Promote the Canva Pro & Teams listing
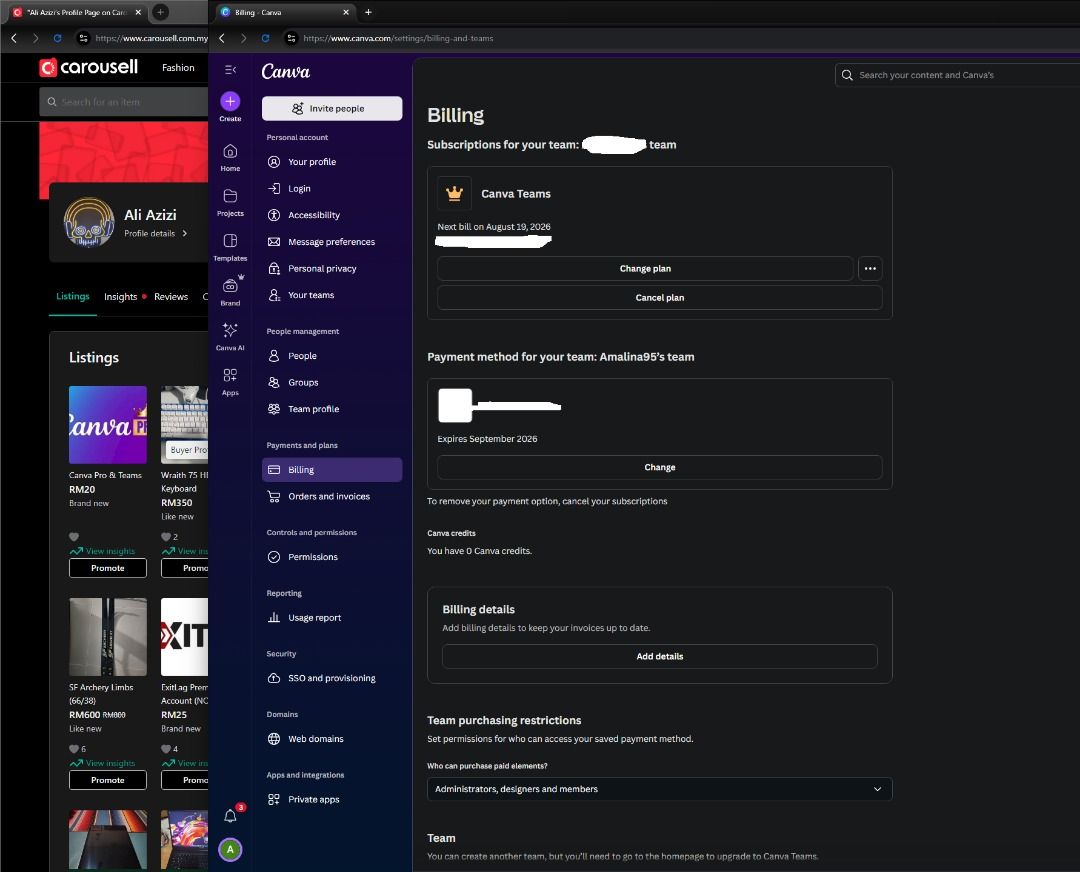The height and width of the screenshot is (872, 1080). (x=107, y=568)
